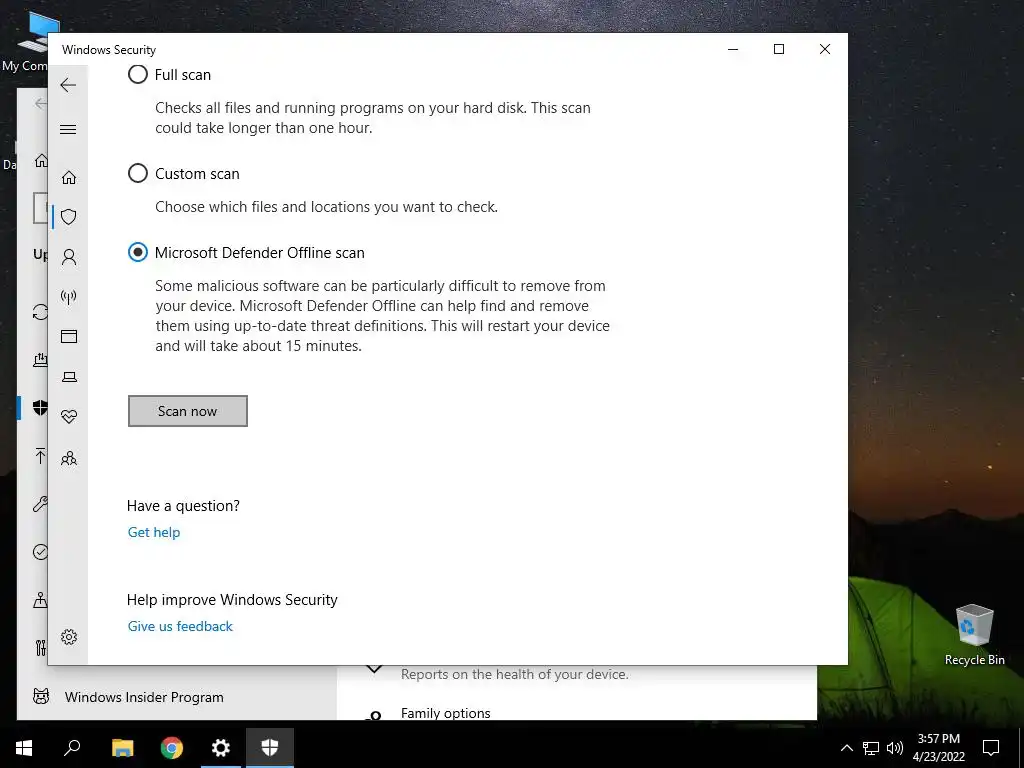Open Windows Insider Program in Settings window
The image size is (1024, 768).
click(144, 697)
